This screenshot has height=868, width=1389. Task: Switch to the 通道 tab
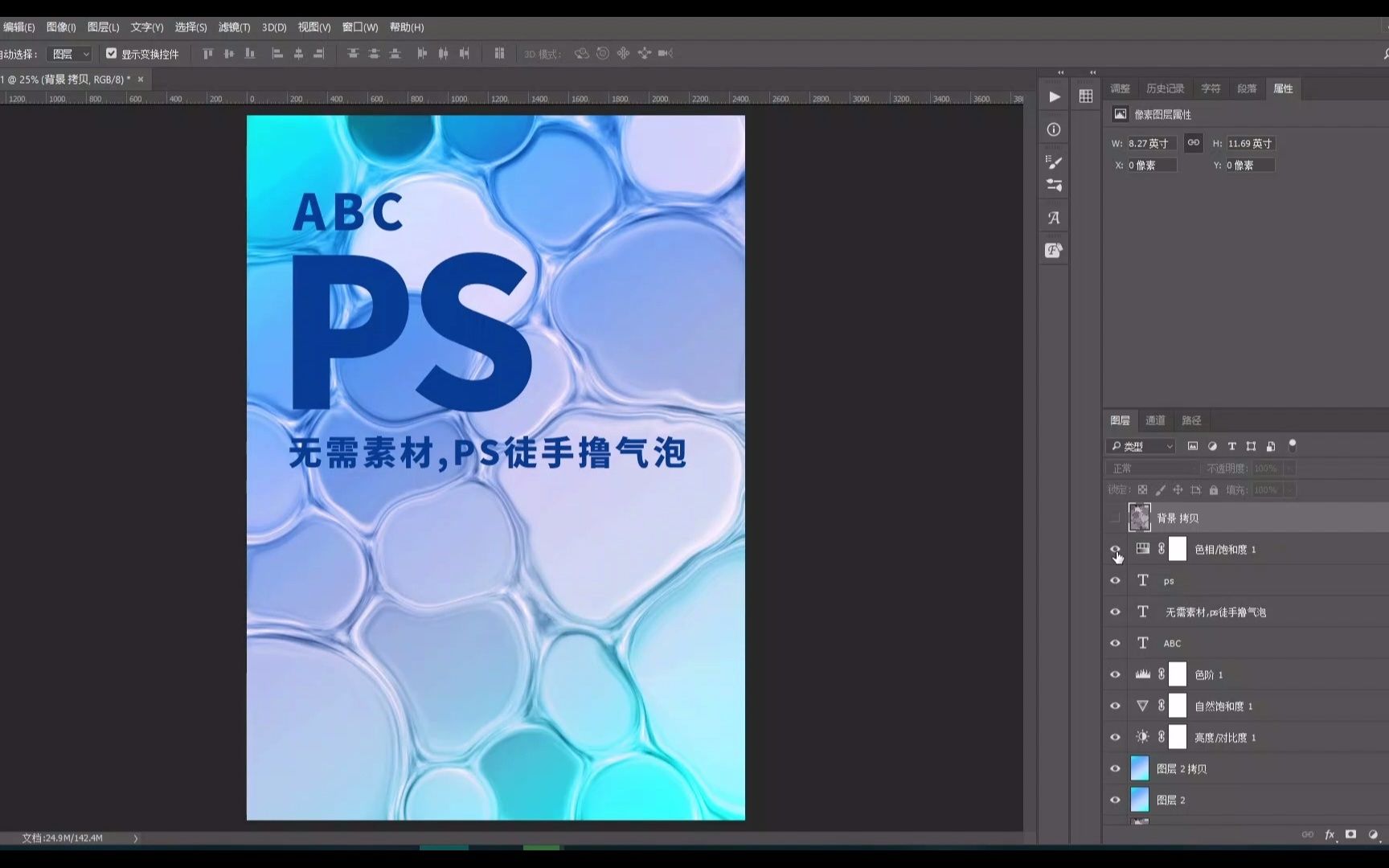click(1155, 420)
